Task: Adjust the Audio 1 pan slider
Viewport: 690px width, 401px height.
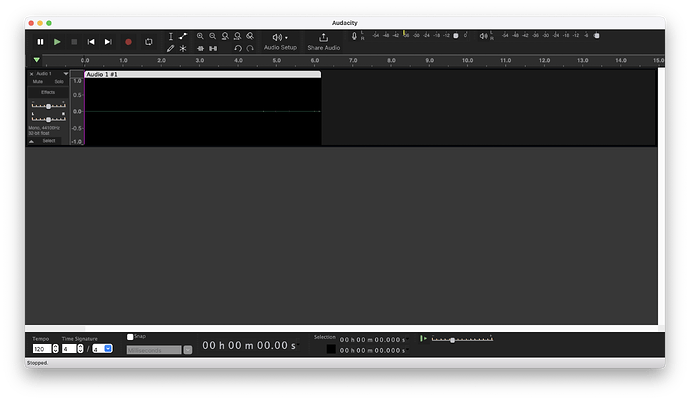Action: (48, 119)
